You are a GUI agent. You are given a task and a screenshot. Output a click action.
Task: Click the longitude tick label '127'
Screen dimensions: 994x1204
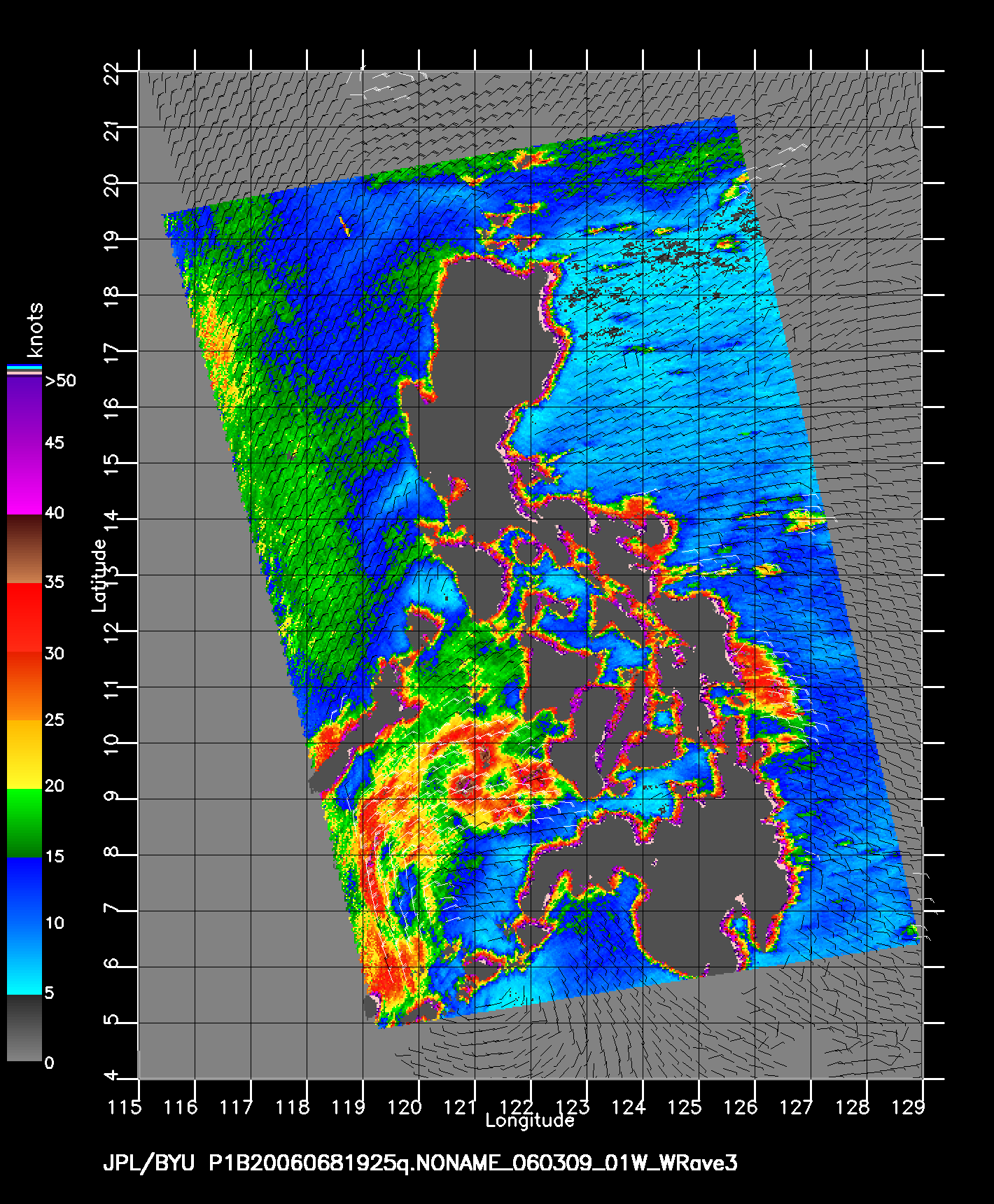click(x=797, y=1107)
